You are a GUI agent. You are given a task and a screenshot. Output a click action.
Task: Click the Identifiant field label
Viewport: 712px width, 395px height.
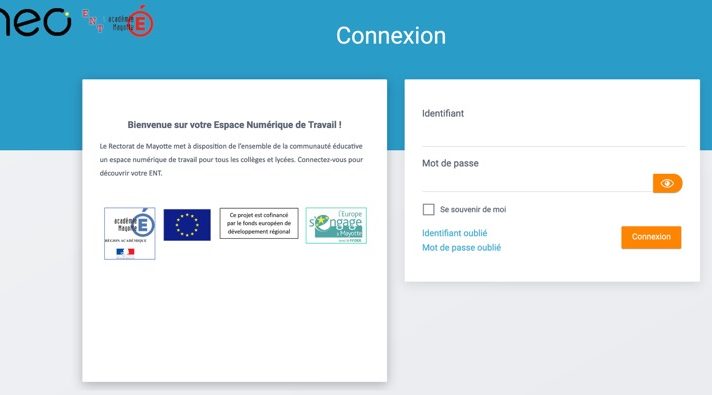[443, 114]
